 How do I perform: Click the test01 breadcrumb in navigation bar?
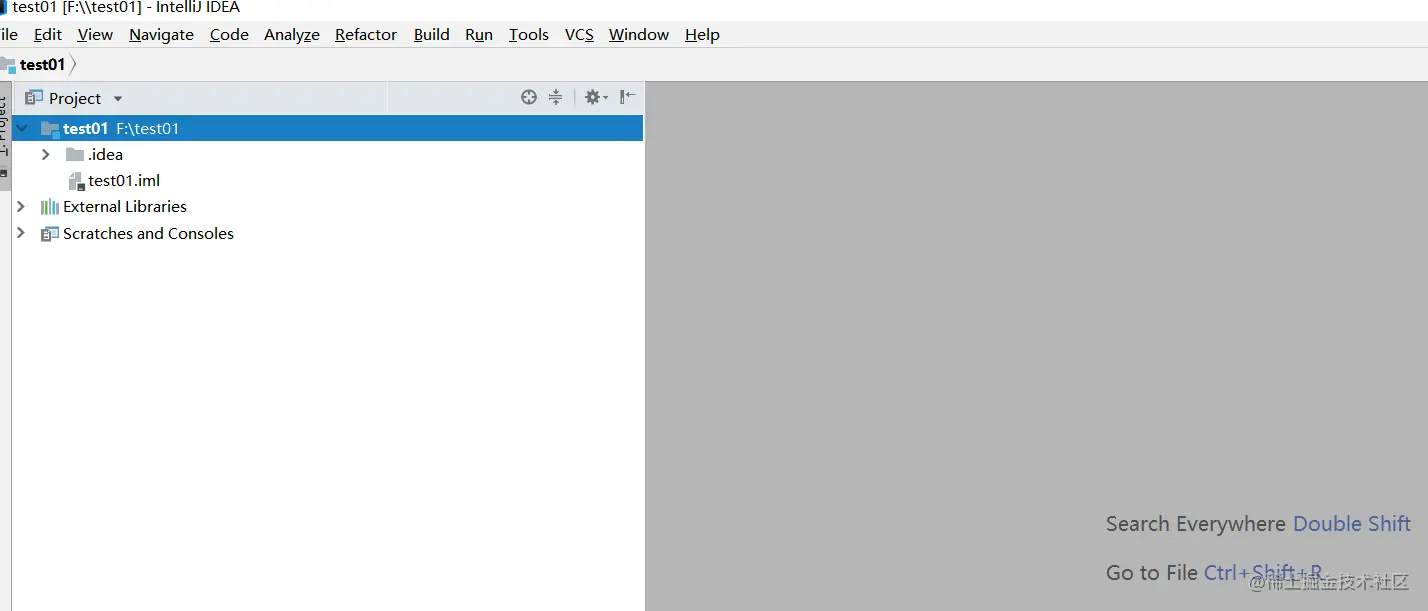click(42, 65)
